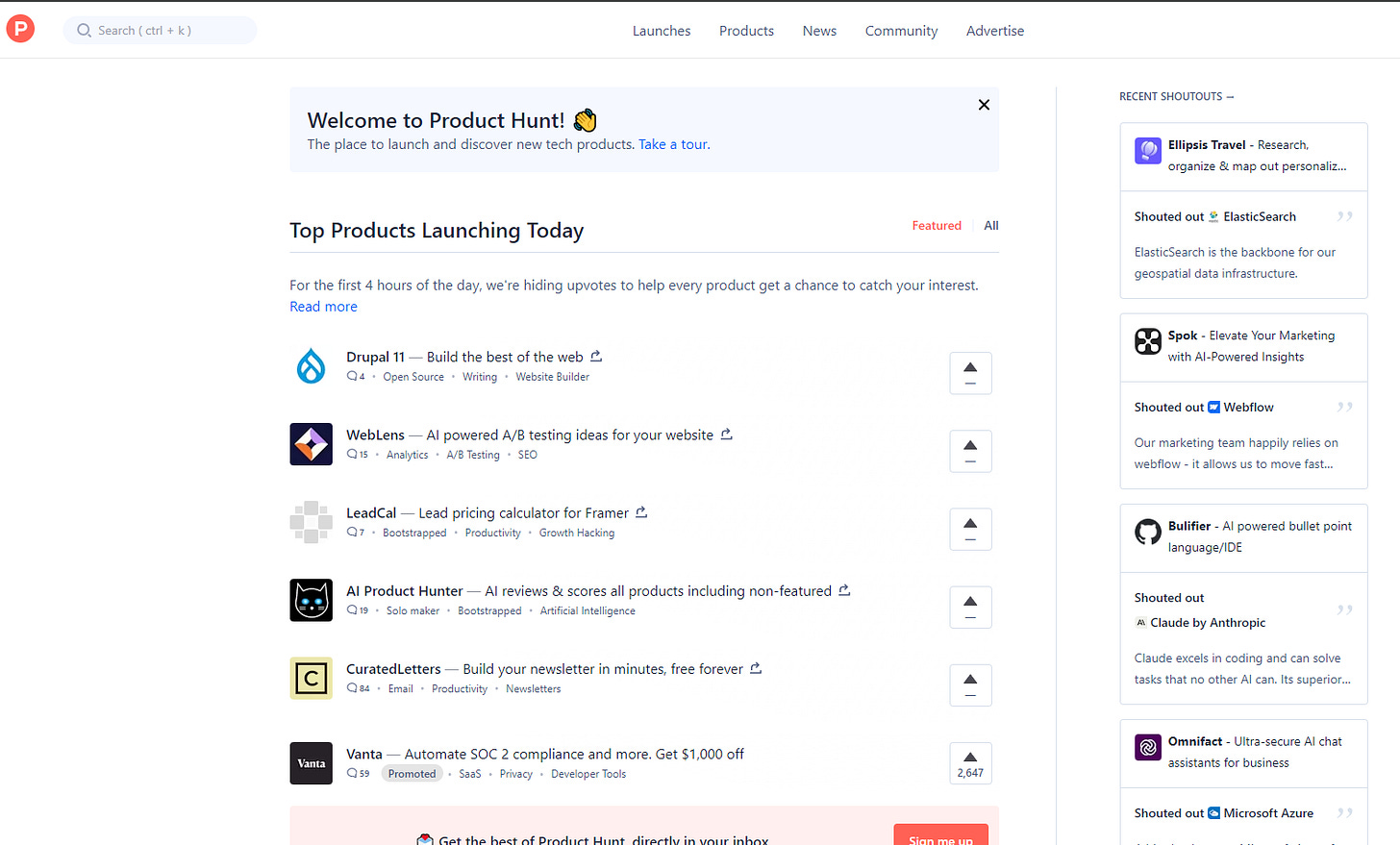The height and width of the screenshot is (845, 1400).
Task: Open the Vanta product title
Action: click(x=364, y=754)
